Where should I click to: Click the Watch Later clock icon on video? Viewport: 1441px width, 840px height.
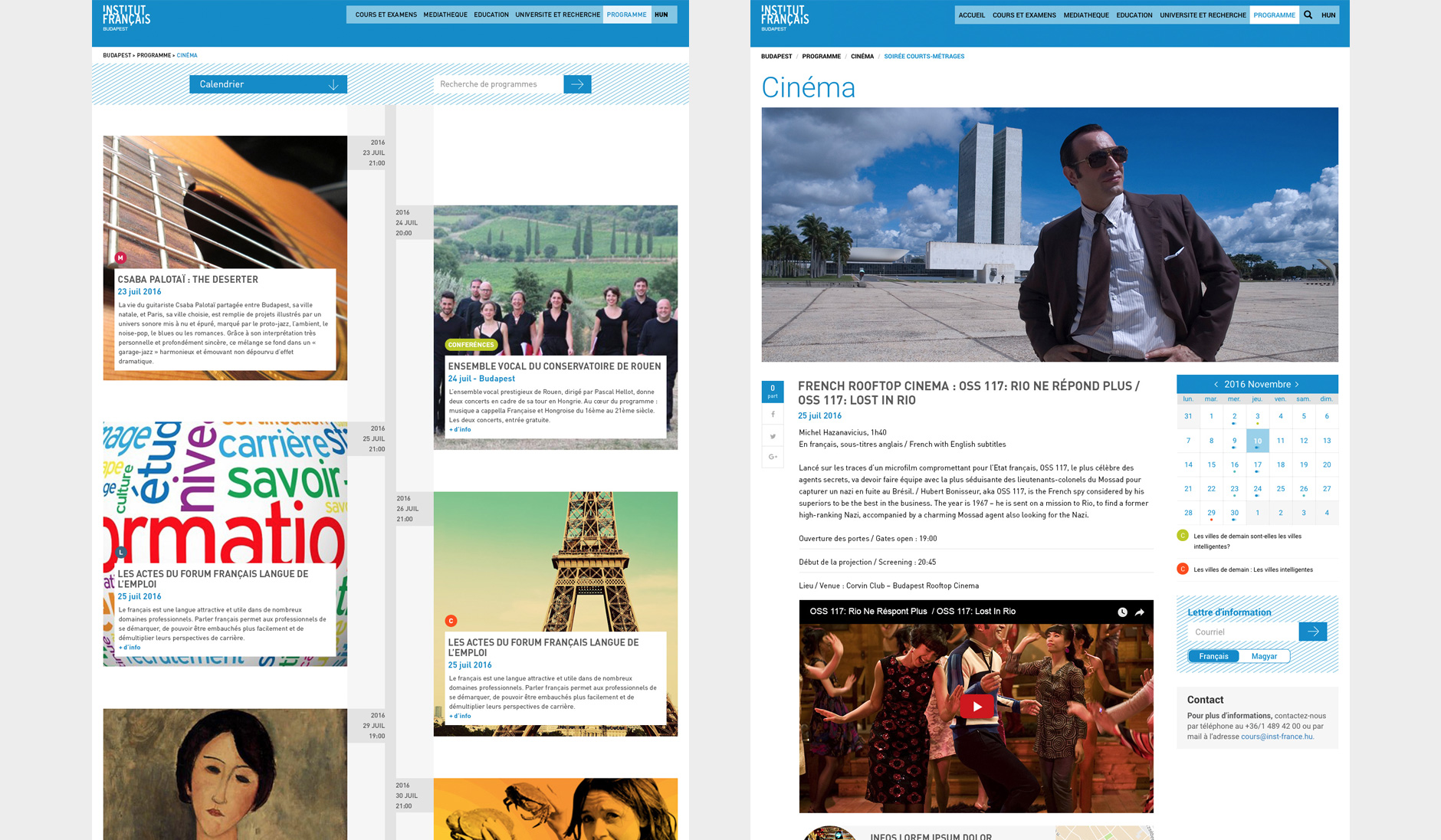coord(1122,612)
